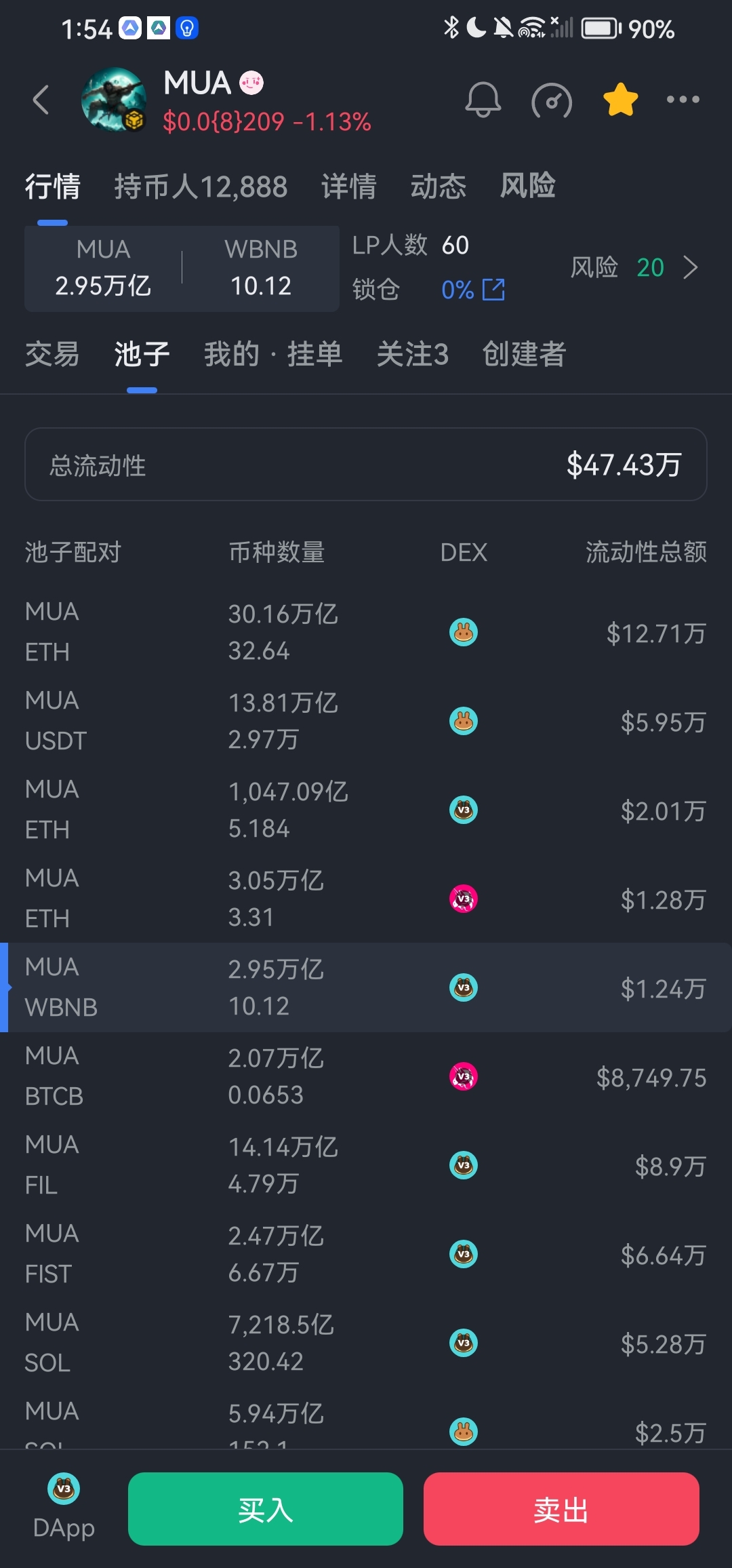Open the 创建者 creator tab
Image resolution: width=732 pixels, height=1568 pixels.
coord(523,354)
